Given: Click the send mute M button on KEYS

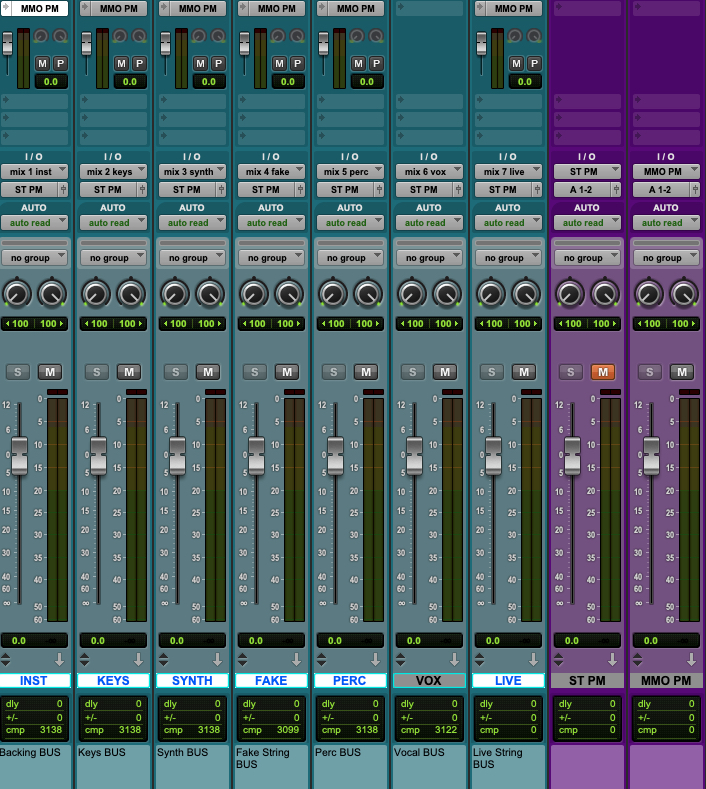Looking at the screenshot, I should [121, 63].
